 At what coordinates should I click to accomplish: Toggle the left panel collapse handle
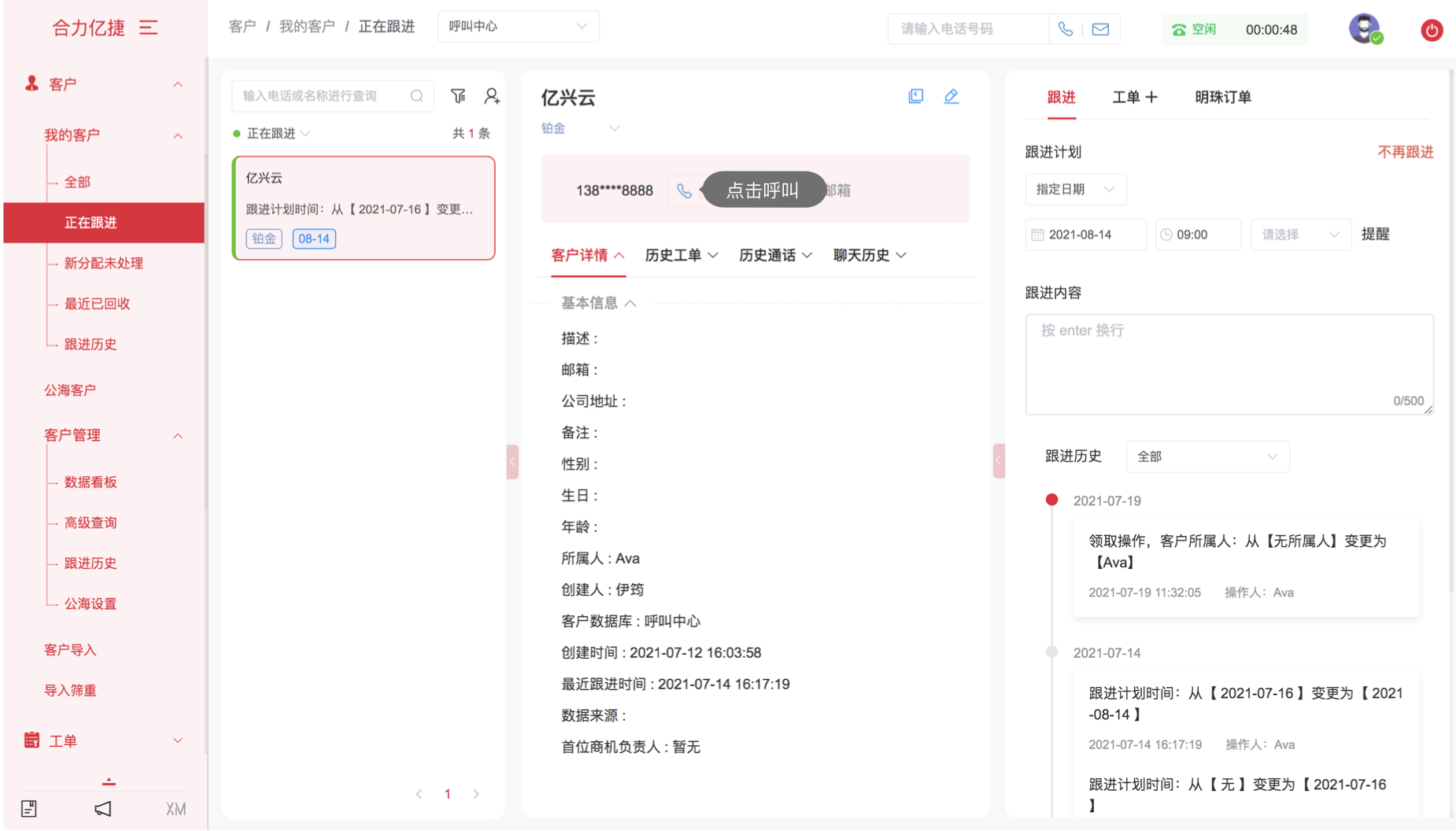512,462
